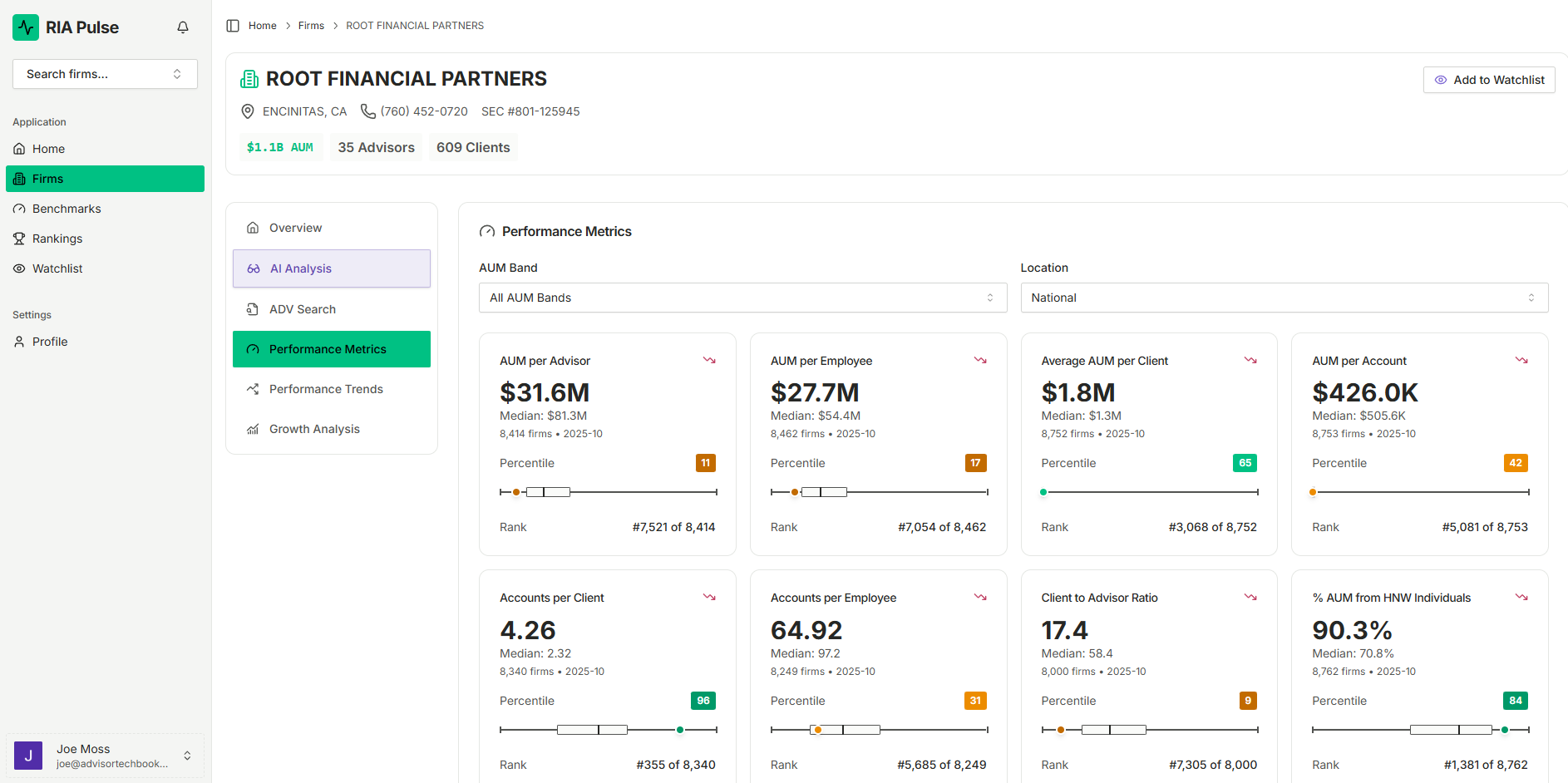Click rank #5,685 of 8,249 text
1568x783 pixels.
[x=942, y=765]
